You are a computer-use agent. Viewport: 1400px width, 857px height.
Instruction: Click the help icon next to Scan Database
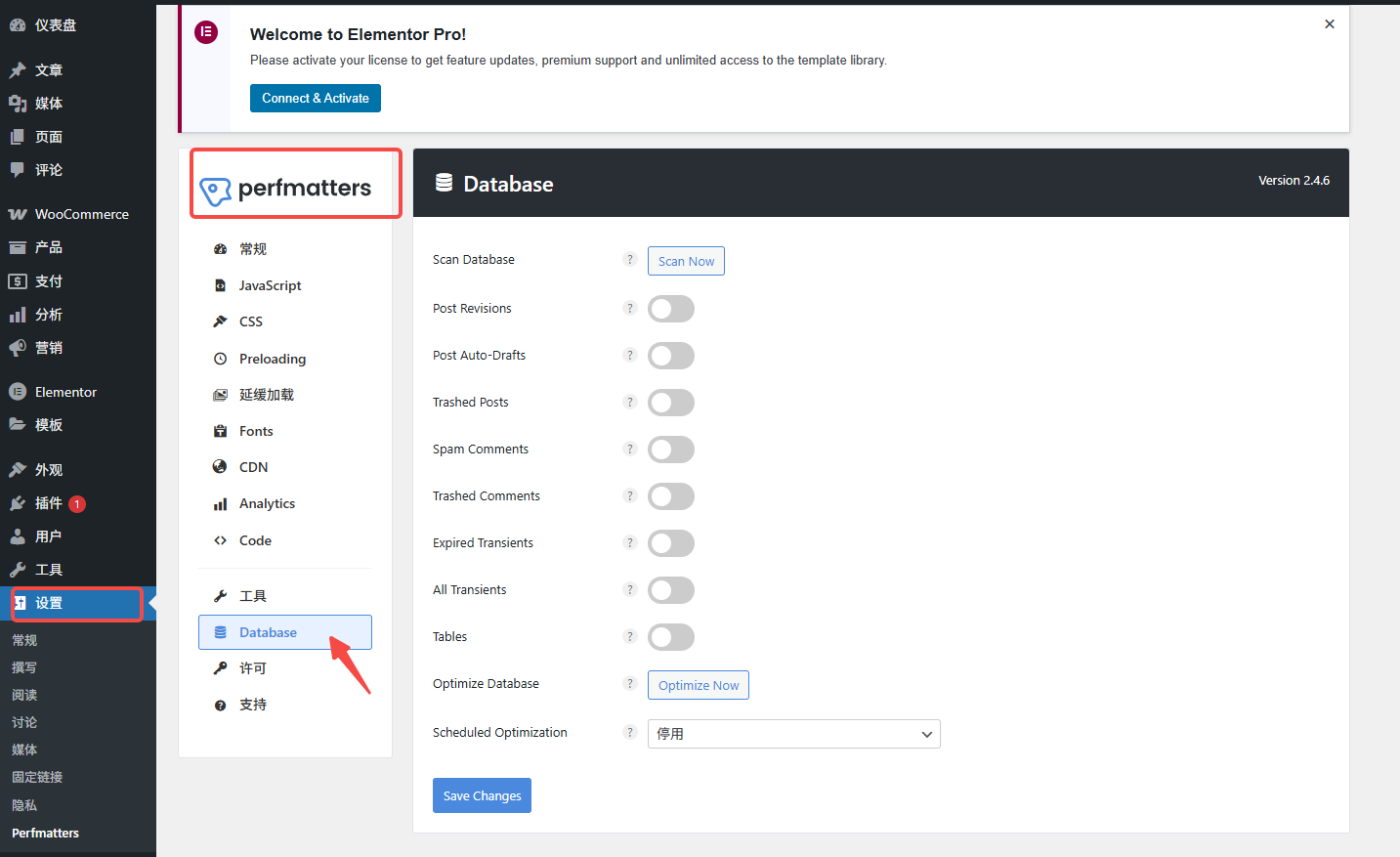pyautogui.click(x=629, y=259)
